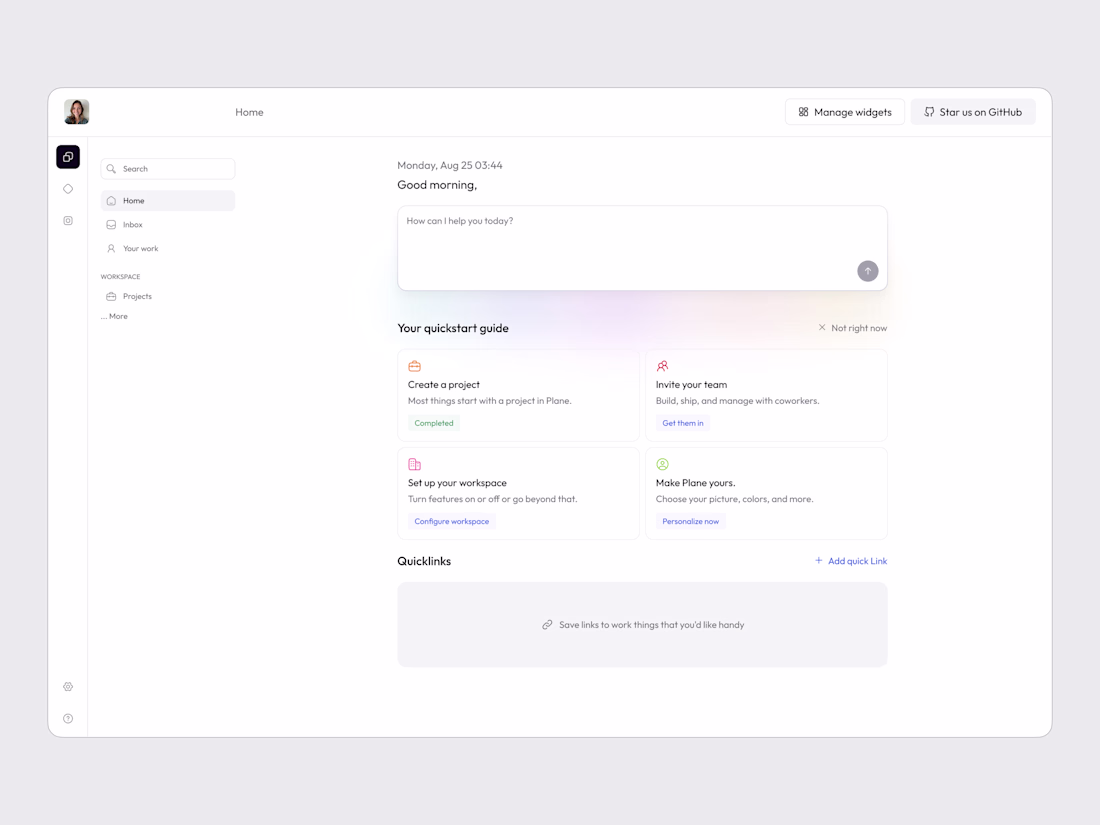Click the 'Save links to work things' empty area
The image size is (1100, 825).
pyautogui.click(x=642, y=624)
